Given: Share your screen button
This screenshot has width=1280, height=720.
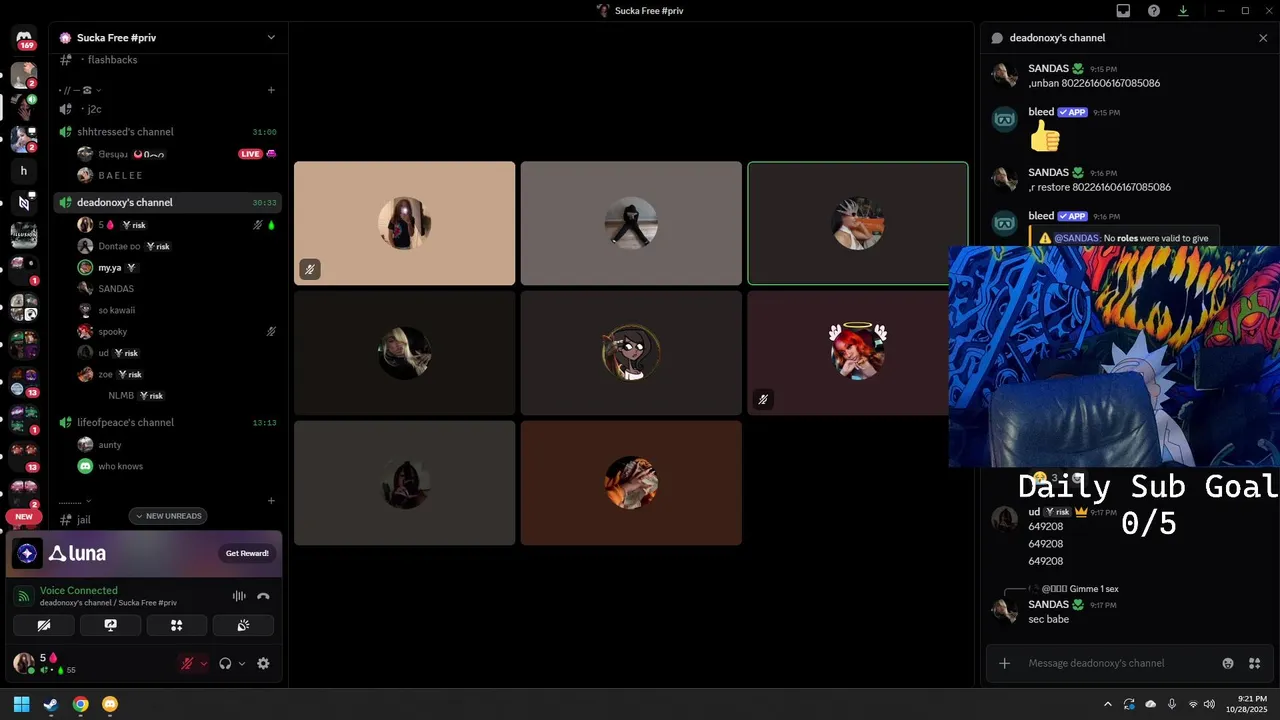Looking at the screenshot, I should click(x=110, y=625).
